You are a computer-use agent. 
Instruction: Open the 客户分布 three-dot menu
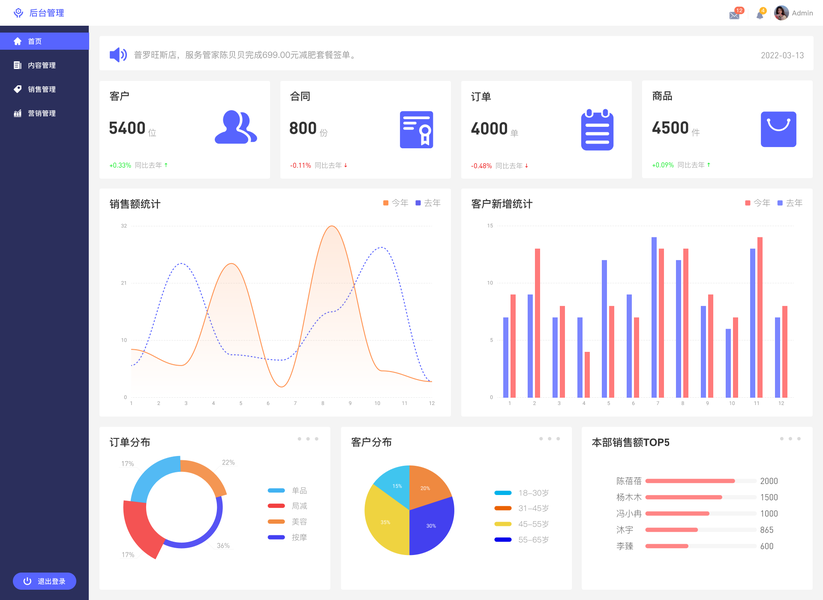click(x=550, y=439)
